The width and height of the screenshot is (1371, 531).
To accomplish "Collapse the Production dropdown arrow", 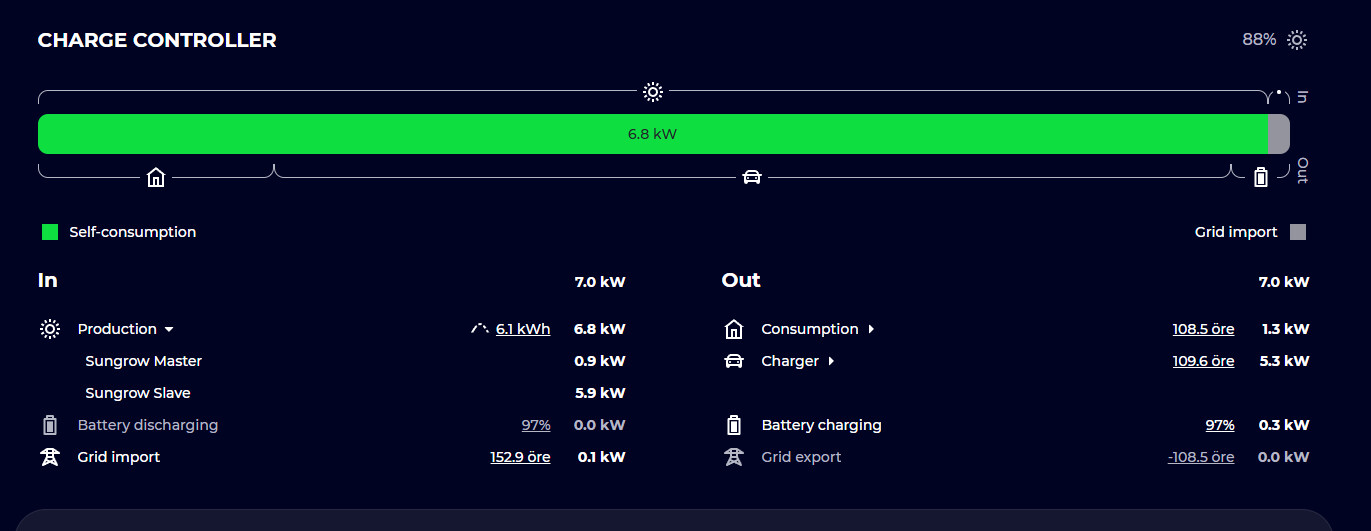I will coord(169,329).
